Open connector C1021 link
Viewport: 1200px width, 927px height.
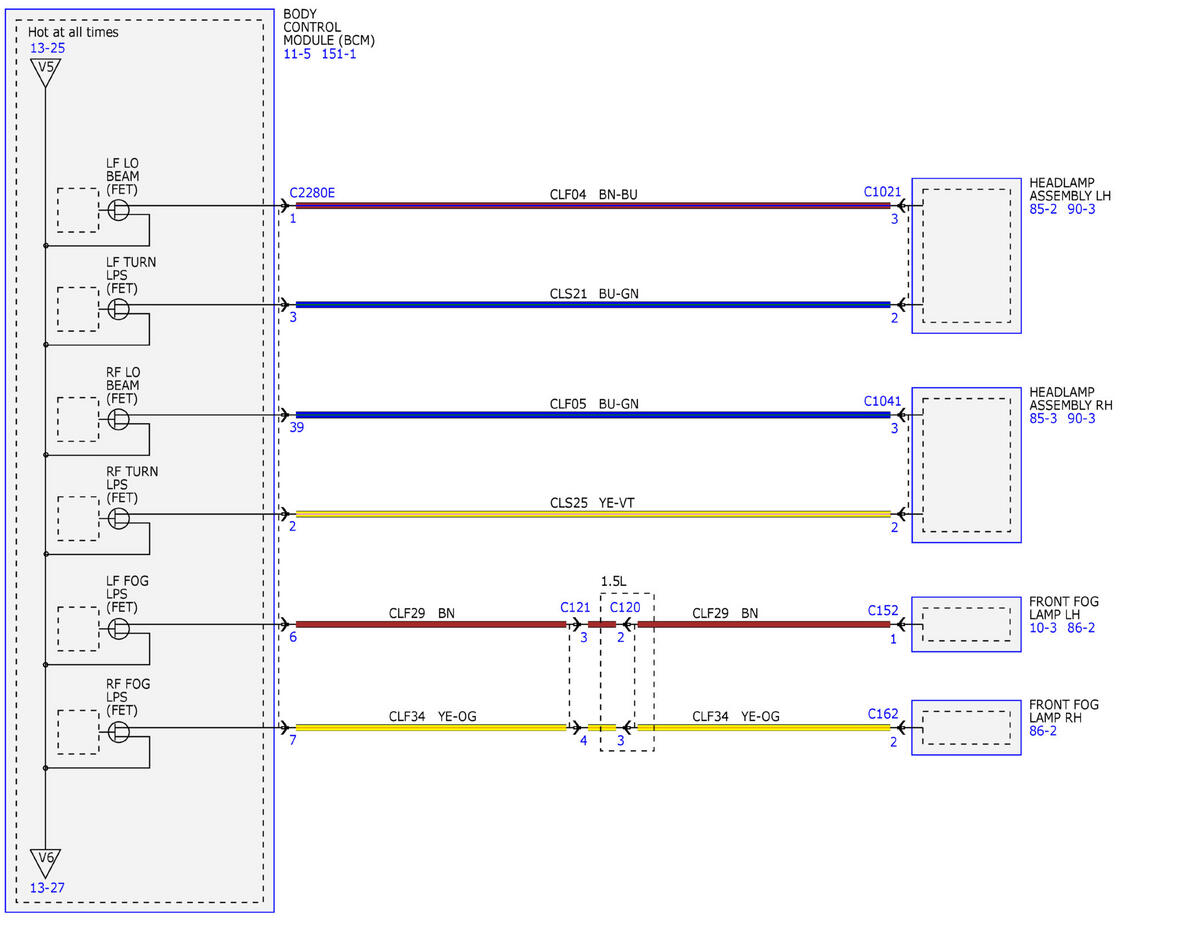coord(882,191)
